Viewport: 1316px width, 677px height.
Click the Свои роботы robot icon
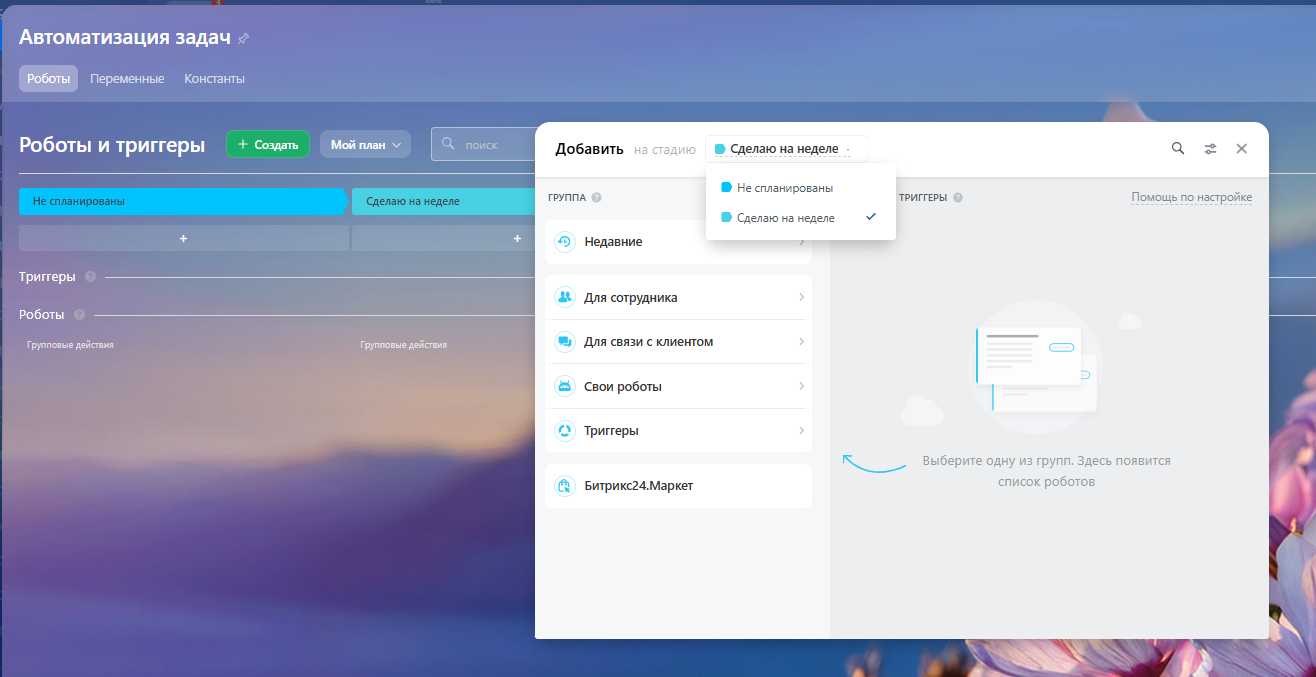pos(565,387)
